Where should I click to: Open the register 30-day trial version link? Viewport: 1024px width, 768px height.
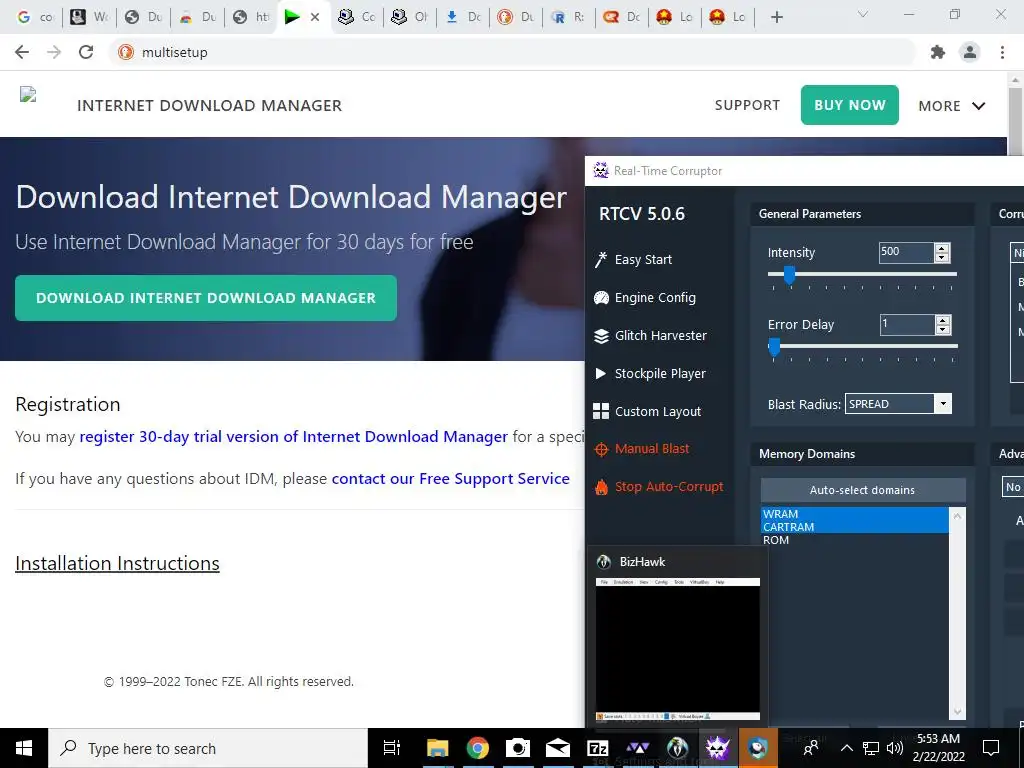click(293, 436)
